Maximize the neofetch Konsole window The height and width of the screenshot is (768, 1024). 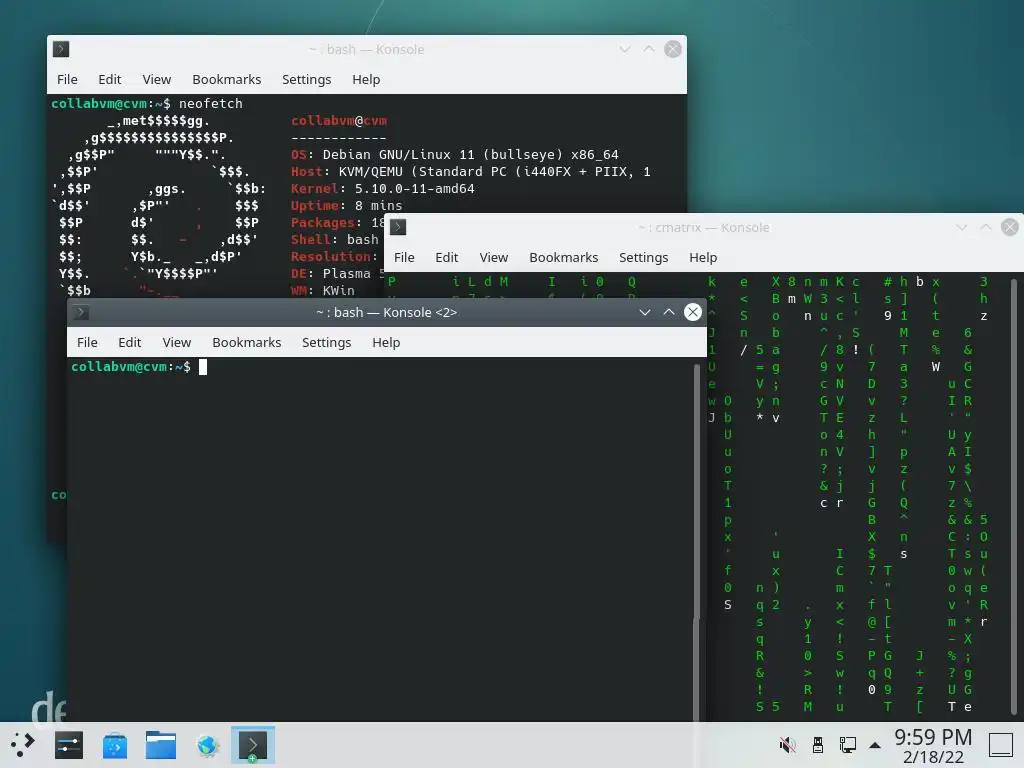[649, 49]
